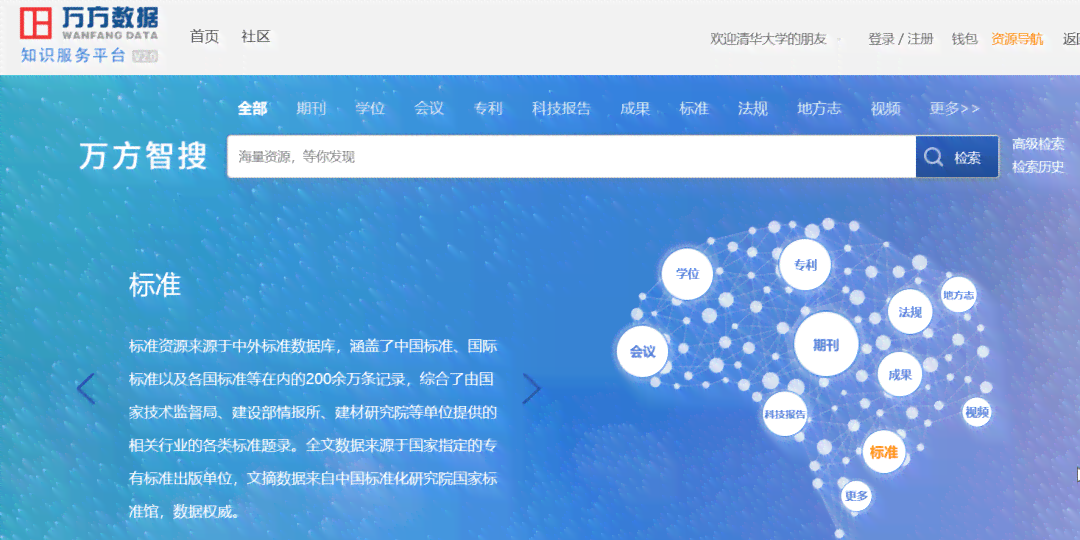The width and height of the screenshot is (1080, 540).
Task: Switch to the 地方志 search tab
Action: pyautogui.click(x=819, y=108)
